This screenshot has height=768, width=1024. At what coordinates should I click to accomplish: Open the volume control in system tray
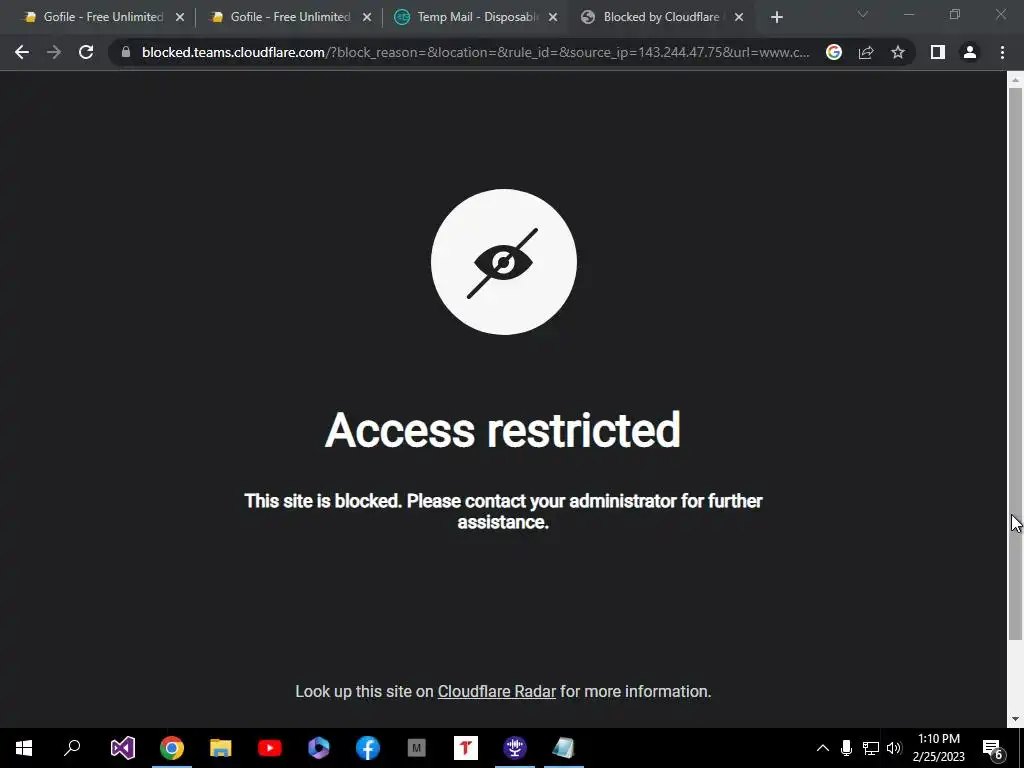point(894,748)
